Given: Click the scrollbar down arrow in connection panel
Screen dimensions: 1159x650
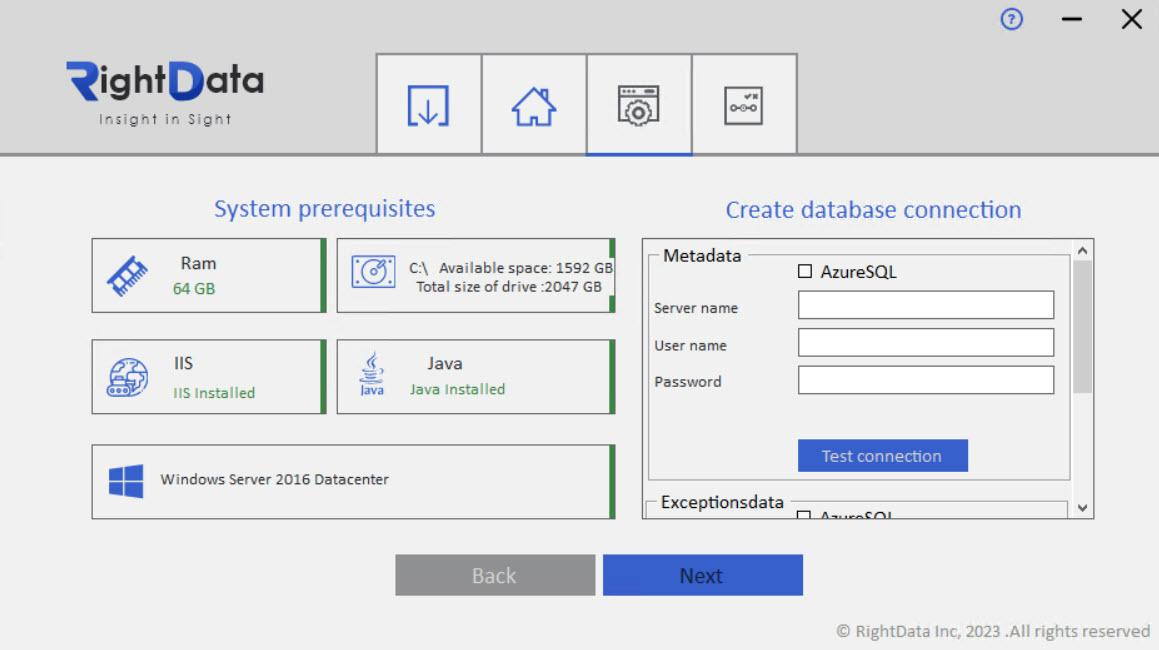Looking at the screenshot, I should coord(1083,510).
